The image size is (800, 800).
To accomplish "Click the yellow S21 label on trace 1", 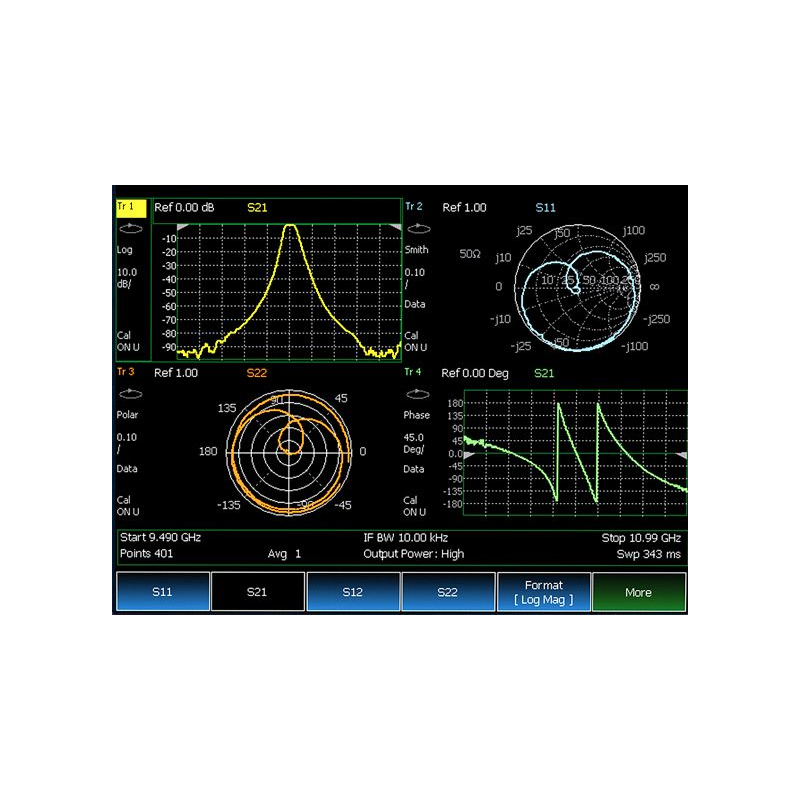I will (x=257, y=208).
